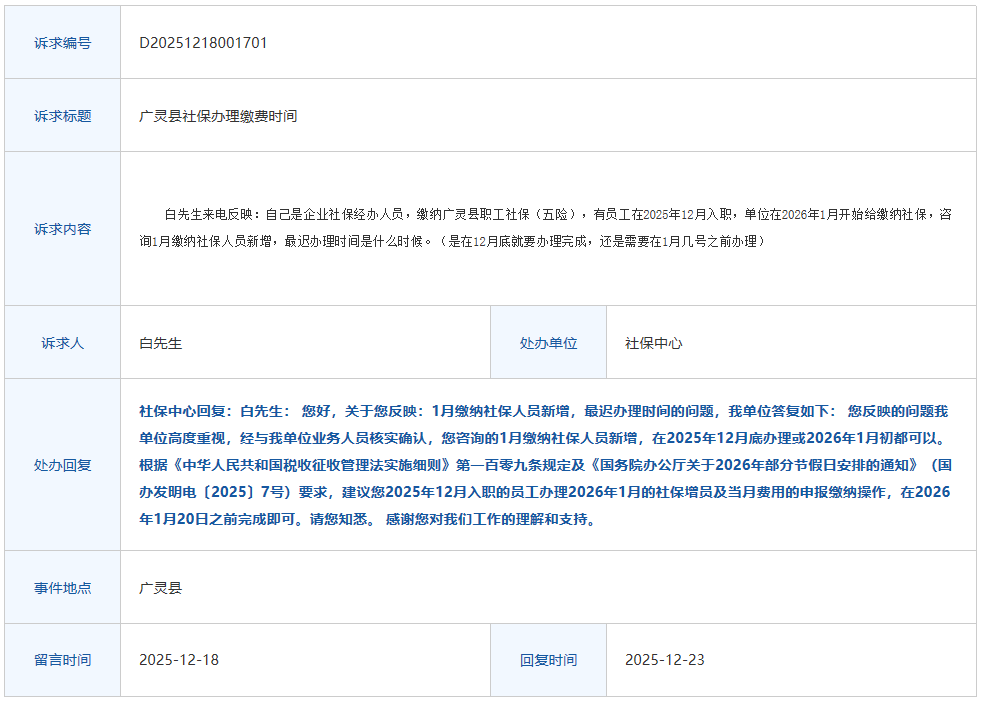Screen dimensions: 981x703
Task: Click the location value 广灵县
Action: tap(161, 588)
